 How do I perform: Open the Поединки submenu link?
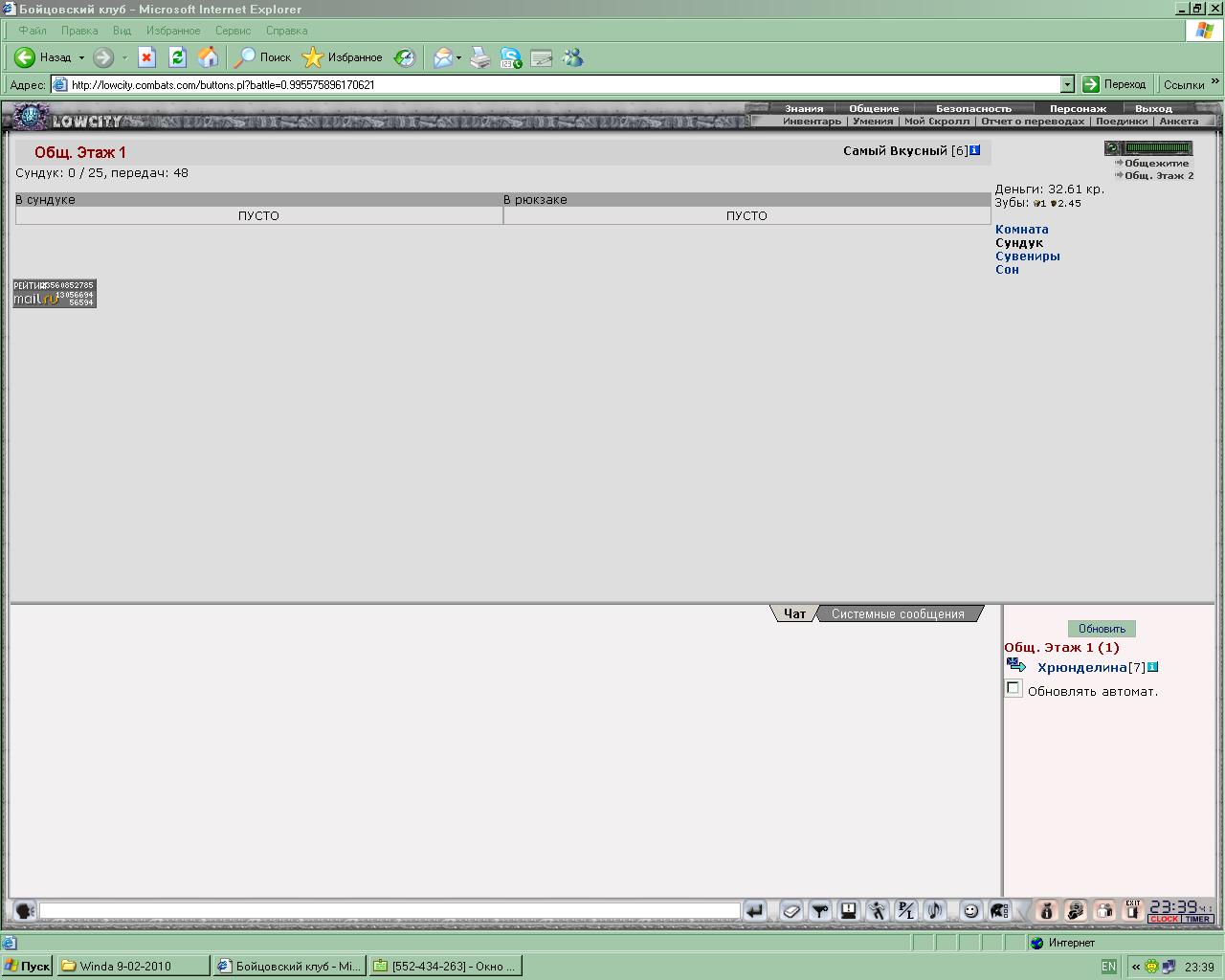(1122, 122)
